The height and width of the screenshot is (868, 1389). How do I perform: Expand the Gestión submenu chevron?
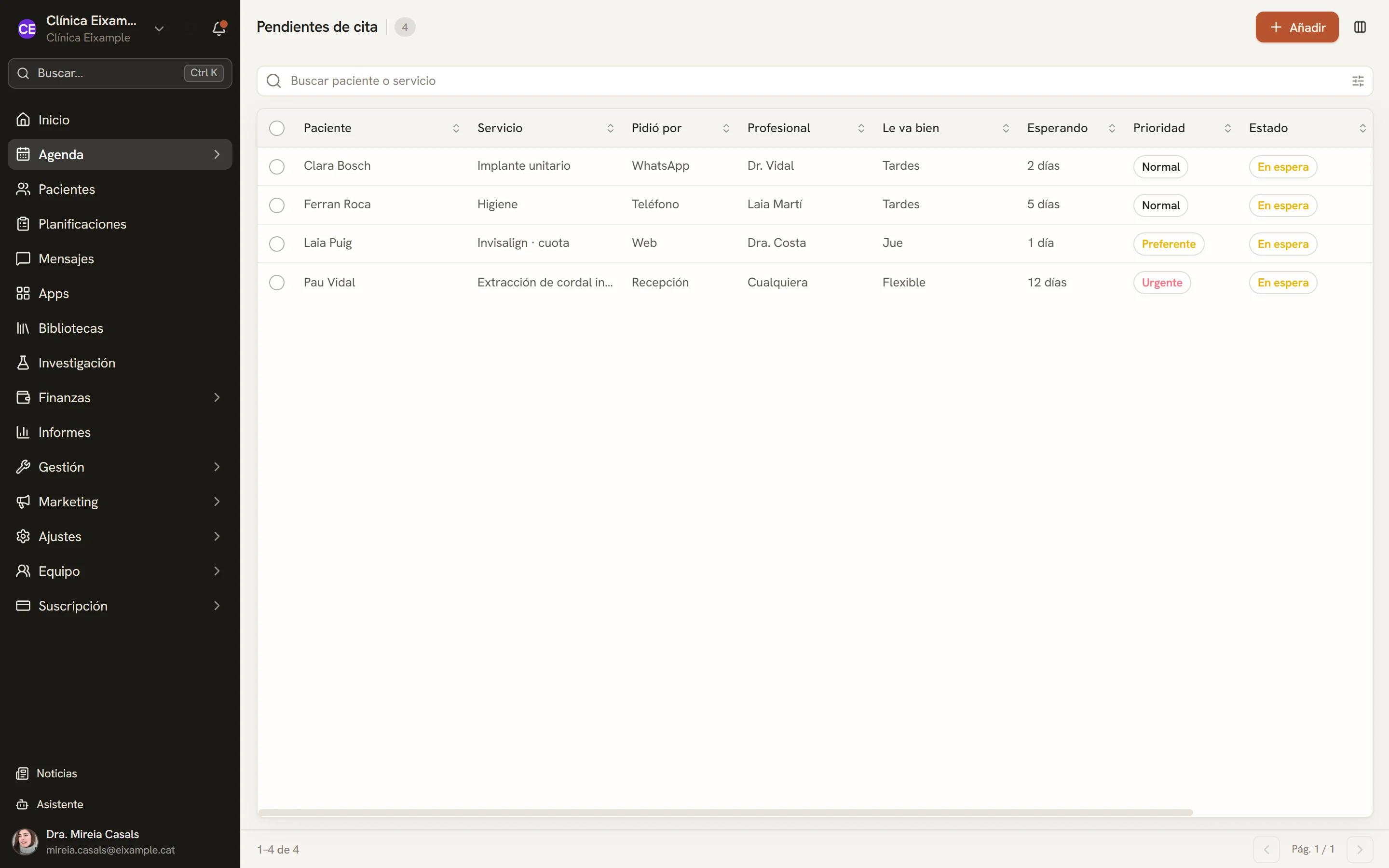tap(217, 467)
